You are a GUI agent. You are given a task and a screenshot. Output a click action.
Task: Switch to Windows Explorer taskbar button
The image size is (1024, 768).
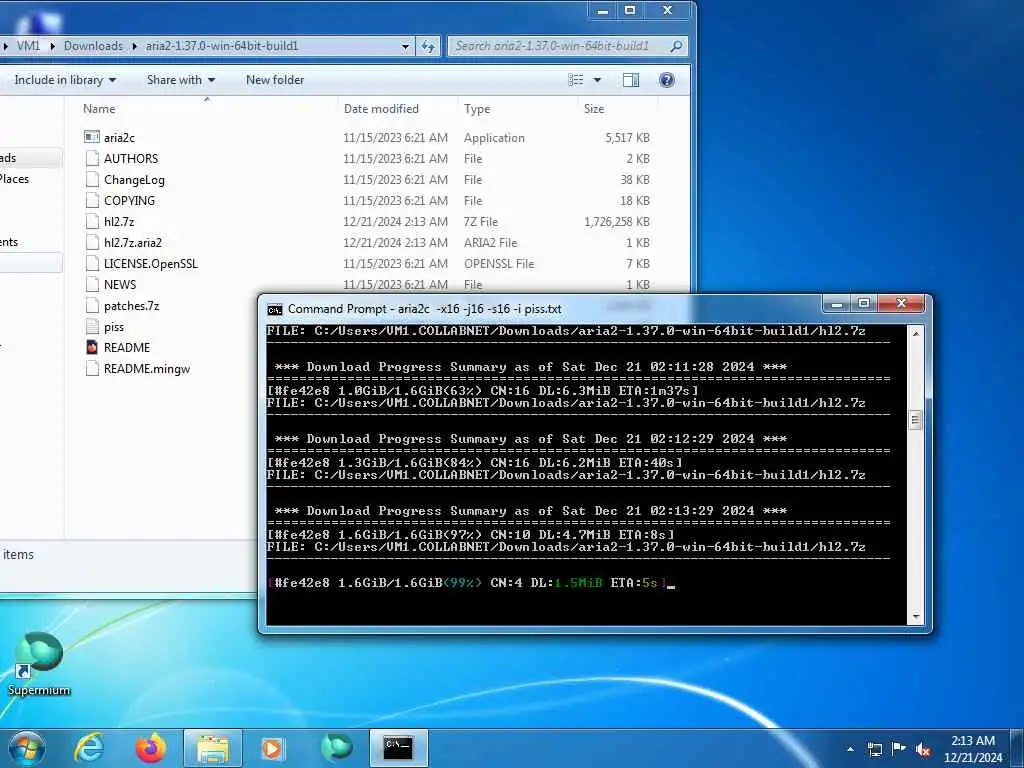click(x=213, y=748)
